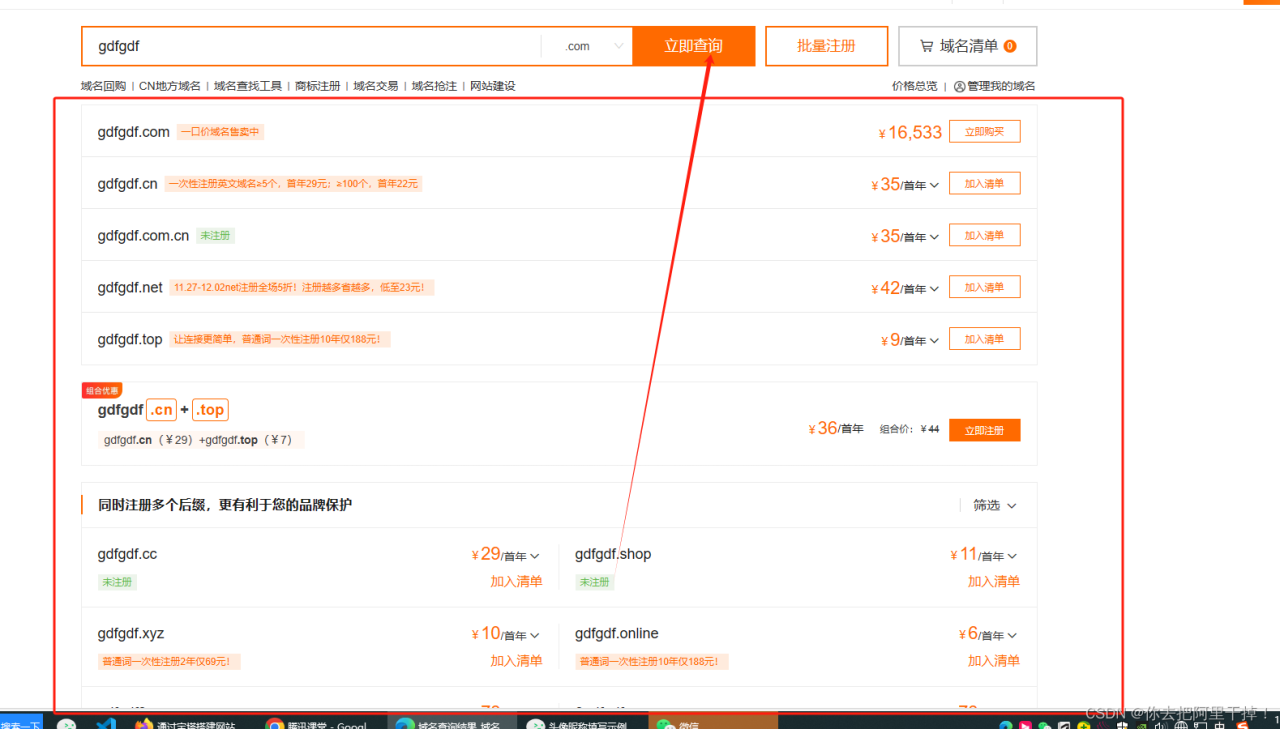Click the gdfgdf.com domain name

click(x=134, y=132)
